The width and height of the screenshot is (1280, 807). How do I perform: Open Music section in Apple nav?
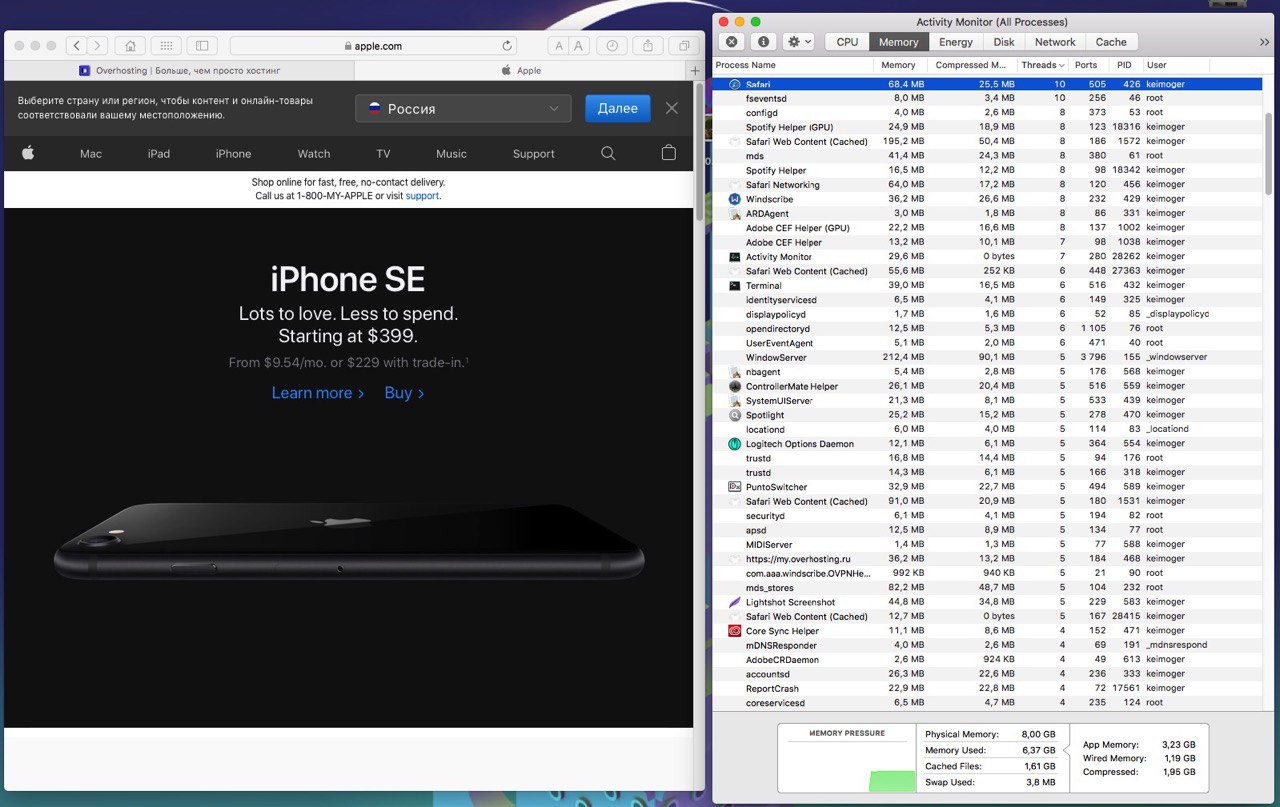coord(451,154)
